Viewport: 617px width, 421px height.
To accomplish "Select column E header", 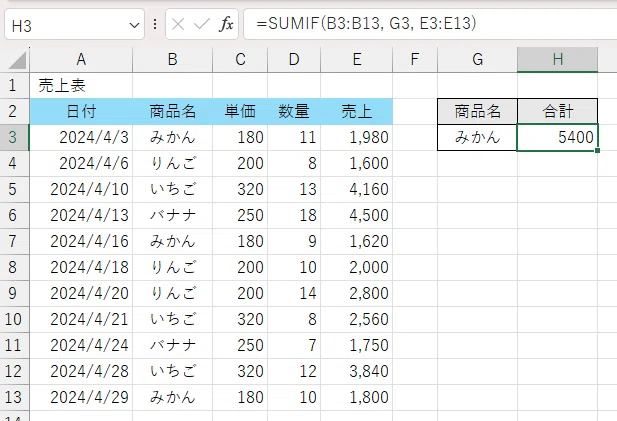I will point(357,60).
